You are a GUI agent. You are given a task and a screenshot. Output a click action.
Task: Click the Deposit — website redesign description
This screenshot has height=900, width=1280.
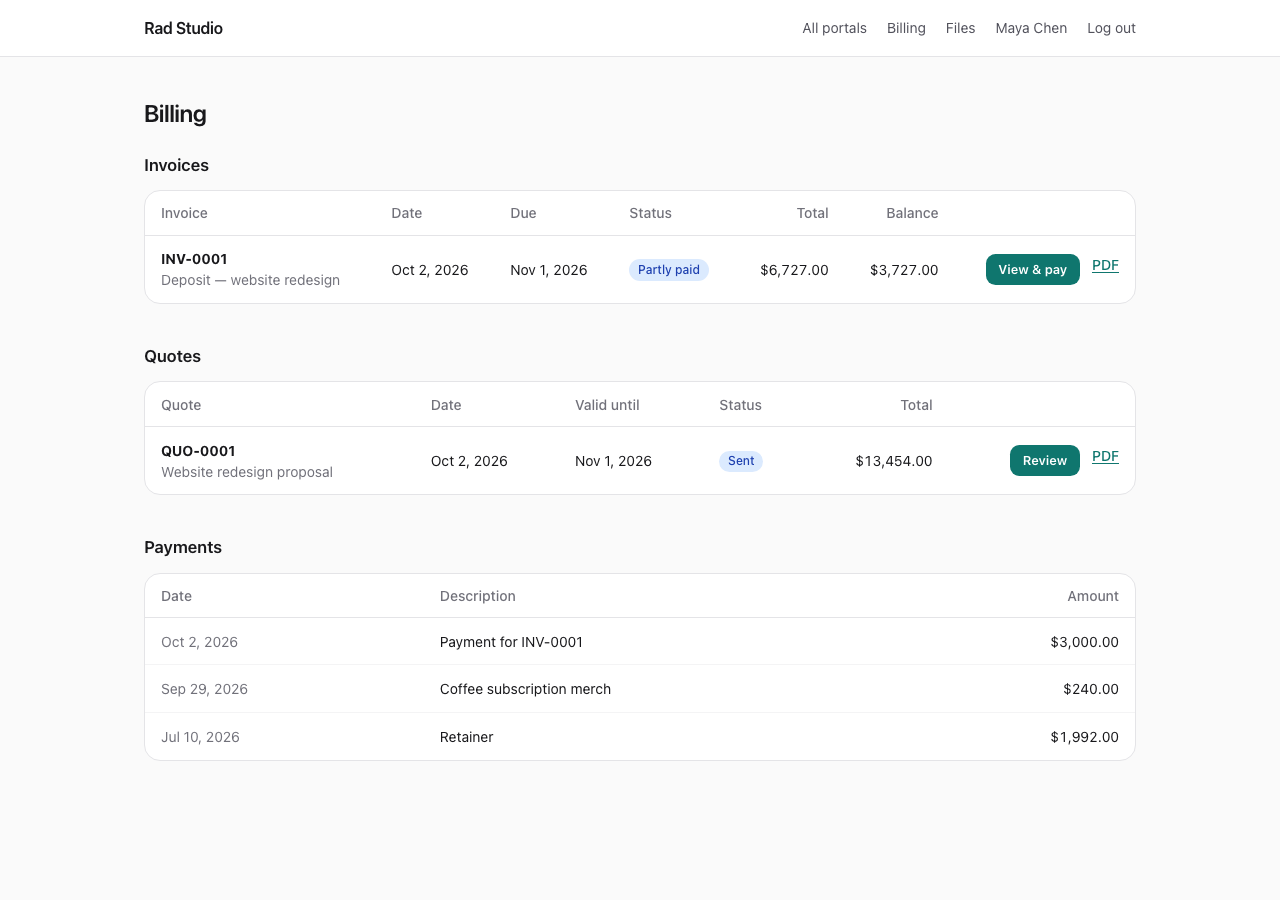250,280
